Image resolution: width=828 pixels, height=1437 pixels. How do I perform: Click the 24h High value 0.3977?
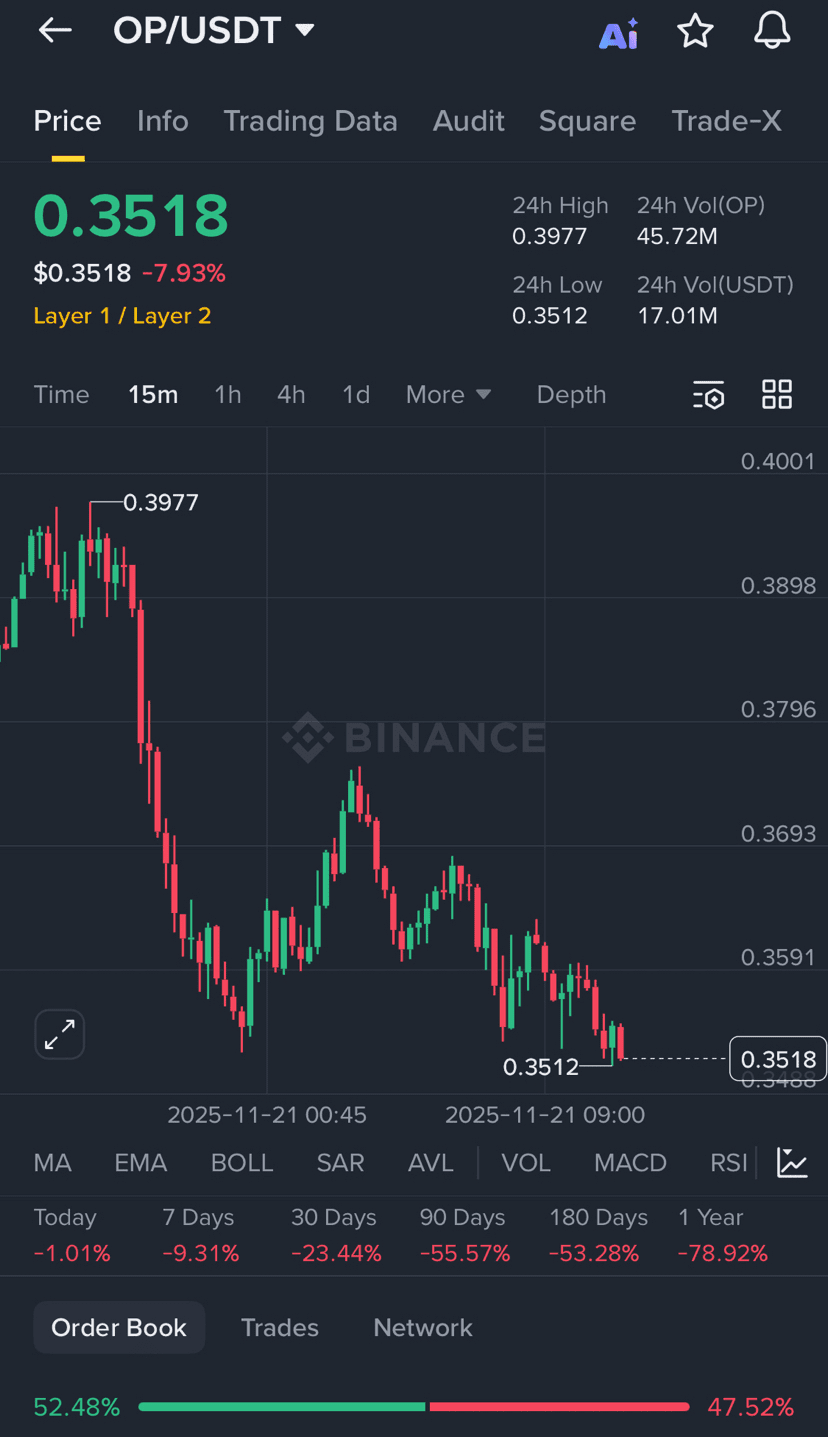550,237
